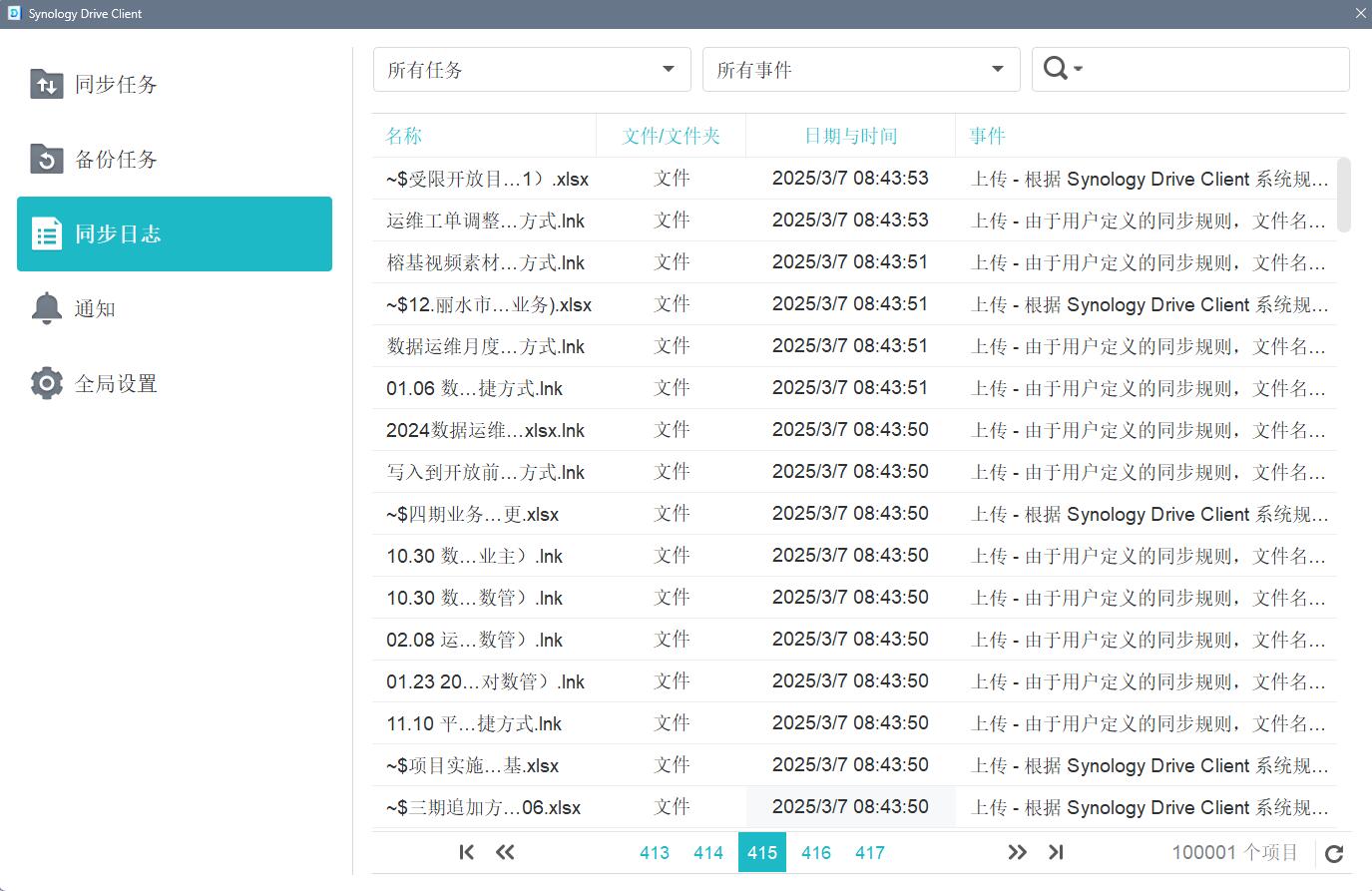This screenshot has height=891, width=1372.
Task: Open 全局设置 global settings gear icon
Action: 47,383
